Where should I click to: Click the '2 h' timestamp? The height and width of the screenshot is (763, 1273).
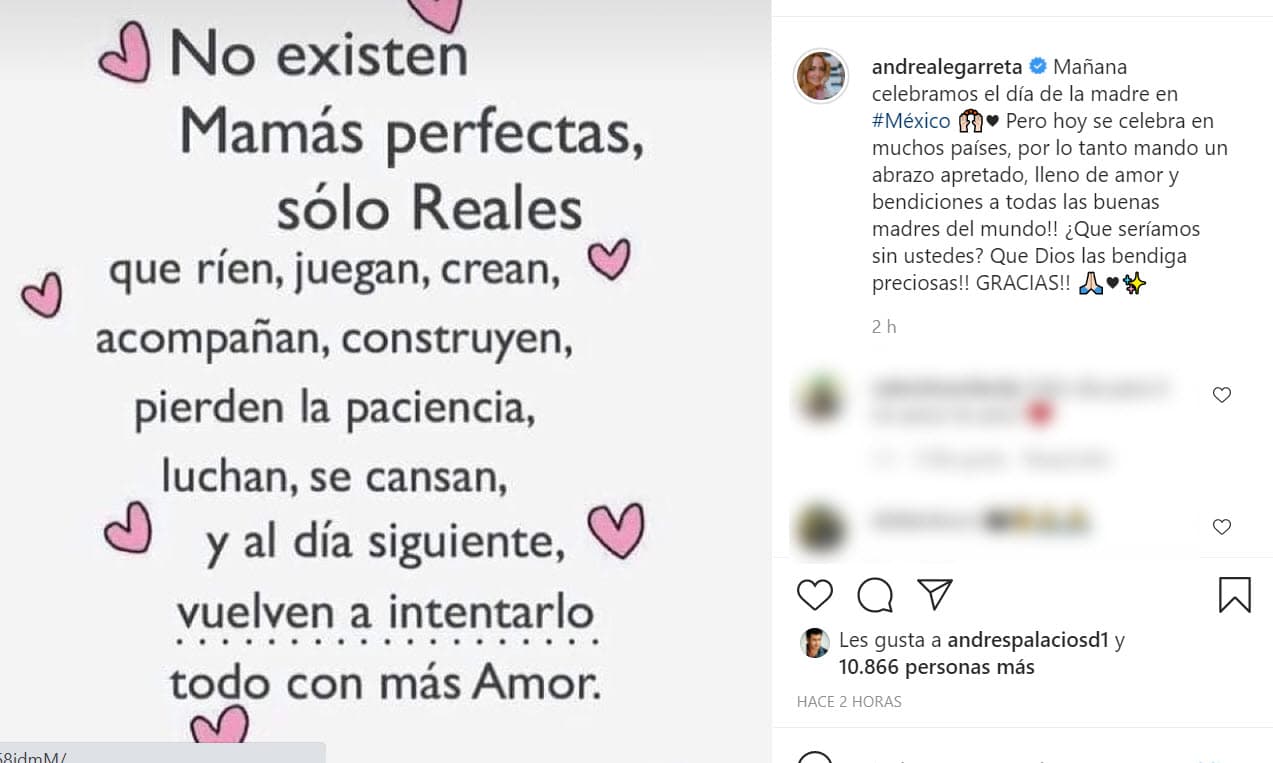pyautogui.click(x=883, y=326)
